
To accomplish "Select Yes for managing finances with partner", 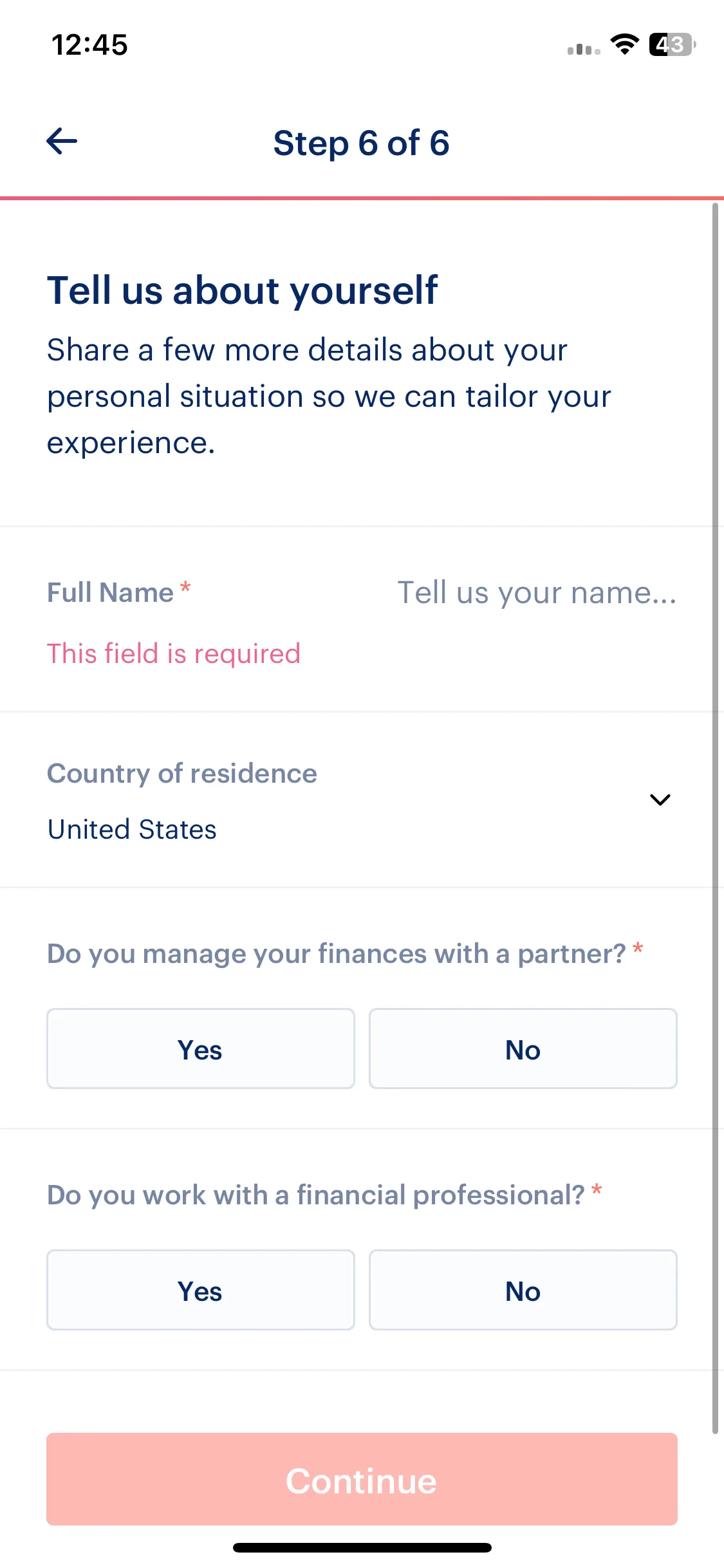I will tap(201, 1049).
